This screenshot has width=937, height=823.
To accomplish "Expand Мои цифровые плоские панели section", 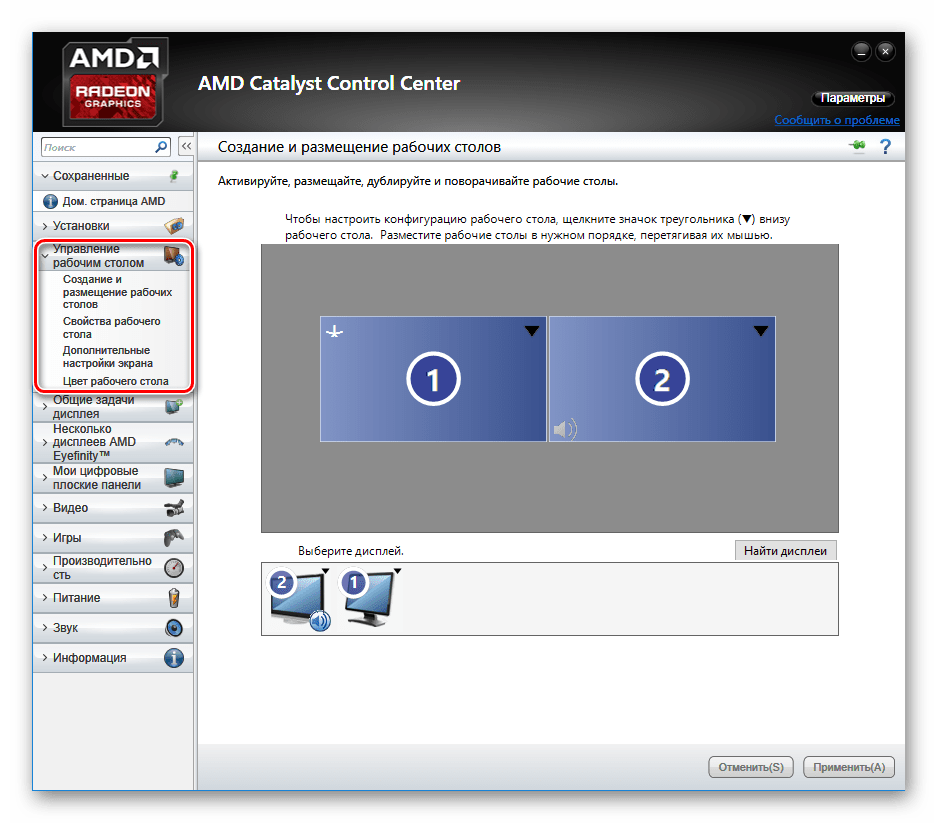I will point(45,478).
